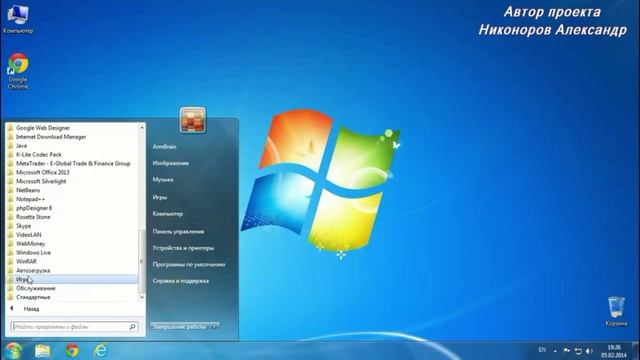Open Игры in the right Start pane
The height and width of the screenshot is (360, 640).
pyautogui.click(x=160, y=197)
